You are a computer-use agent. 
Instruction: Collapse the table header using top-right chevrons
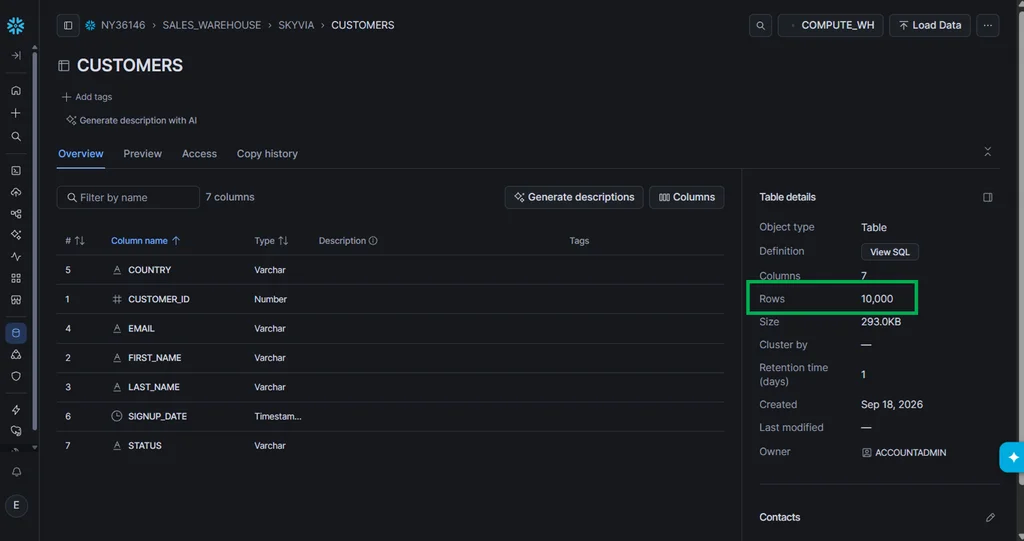point(987,152)
